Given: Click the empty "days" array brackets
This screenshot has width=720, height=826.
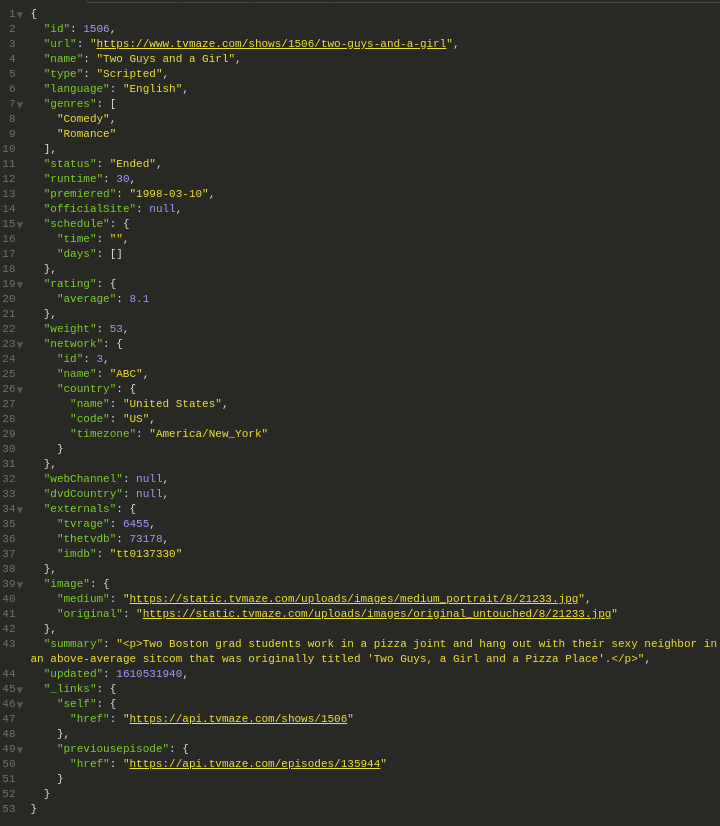Looking at the screenshot, I should click(x=116, y=254).
